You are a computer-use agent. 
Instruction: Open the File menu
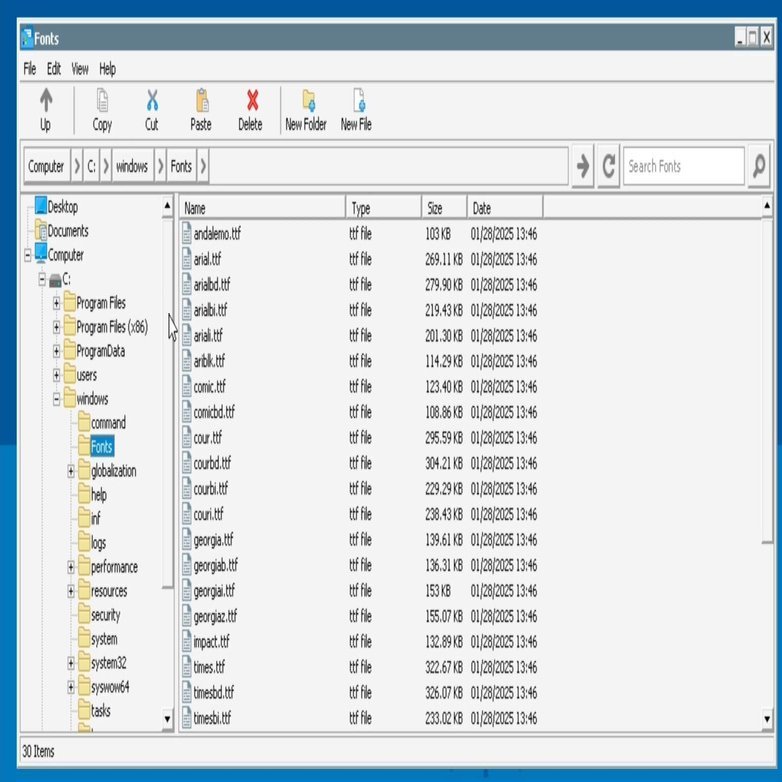(x=29, y=68)
